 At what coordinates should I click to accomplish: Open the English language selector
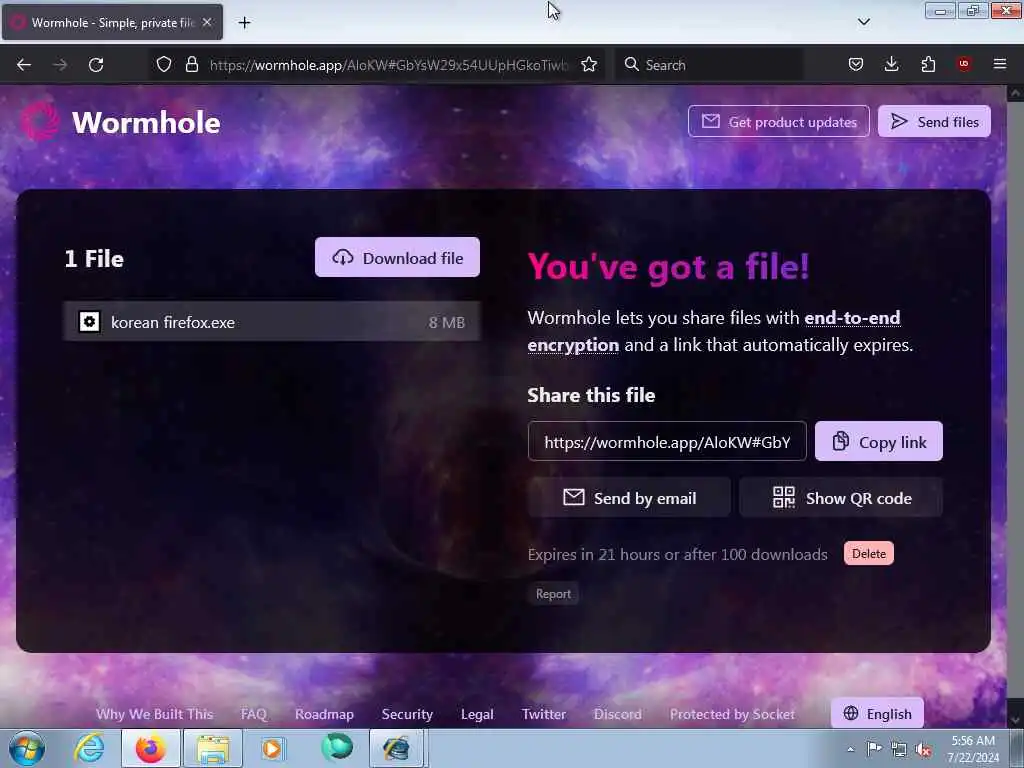(x=877, y=713)
